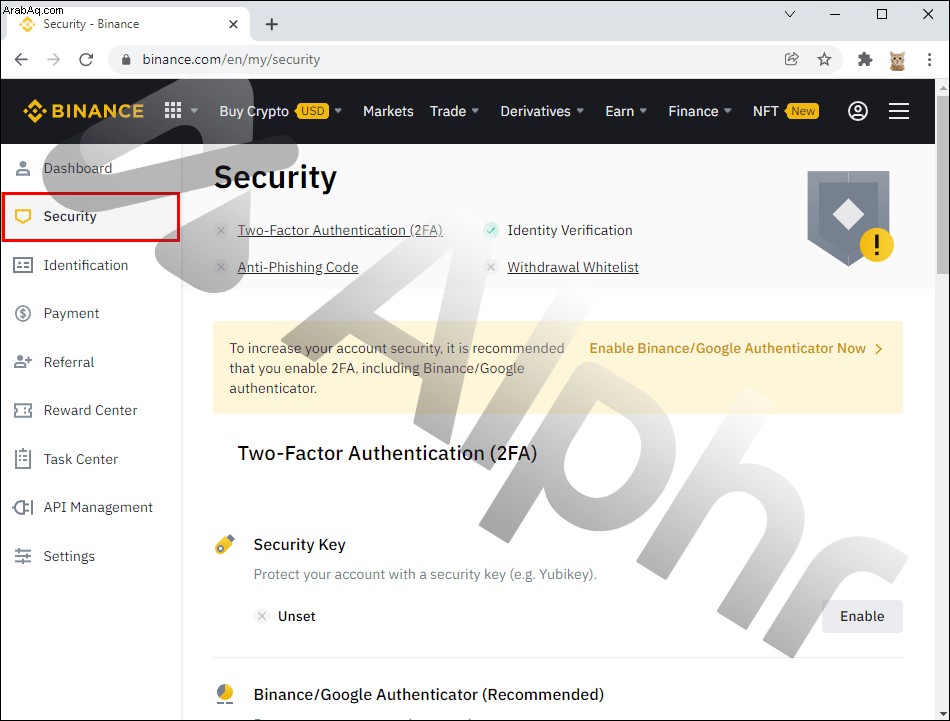Screen dimensions: 950x721
Task: Click the Task Center clipboard icon
Action: point(23,459)
